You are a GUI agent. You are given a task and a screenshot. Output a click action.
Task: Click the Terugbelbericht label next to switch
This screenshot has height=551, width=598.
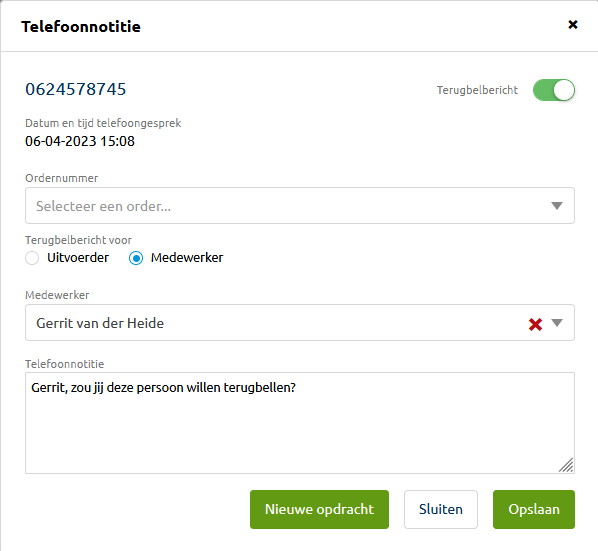tap(477, 90)
